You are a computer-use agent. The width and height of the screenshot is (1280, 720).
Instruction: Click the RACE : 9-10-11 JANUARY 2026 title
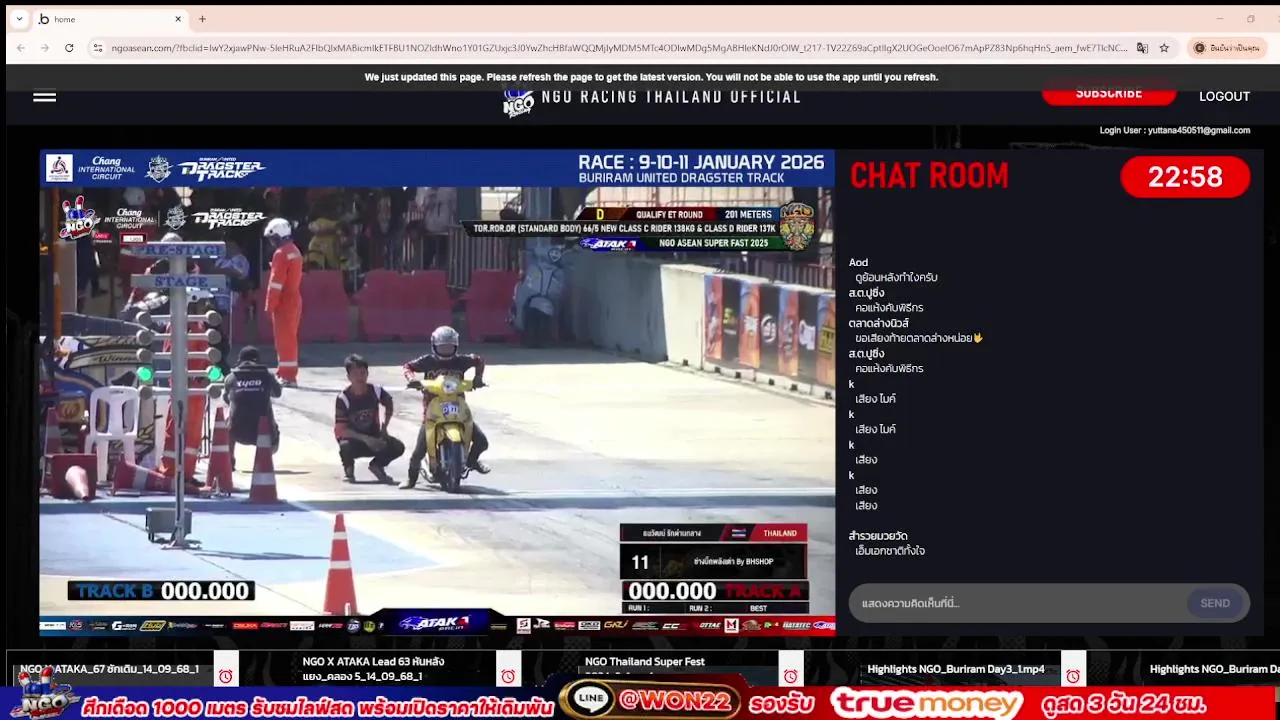[x=701, y=163]
